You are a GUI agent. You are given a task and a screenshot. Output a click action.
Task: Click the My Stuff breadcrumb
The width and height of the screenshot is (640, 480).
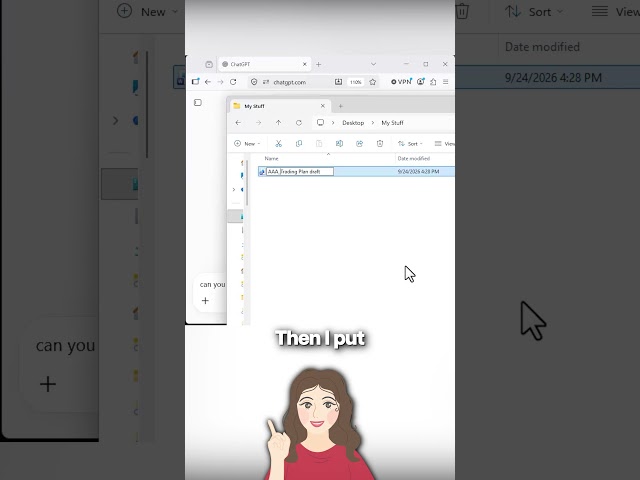coord(392,123)
